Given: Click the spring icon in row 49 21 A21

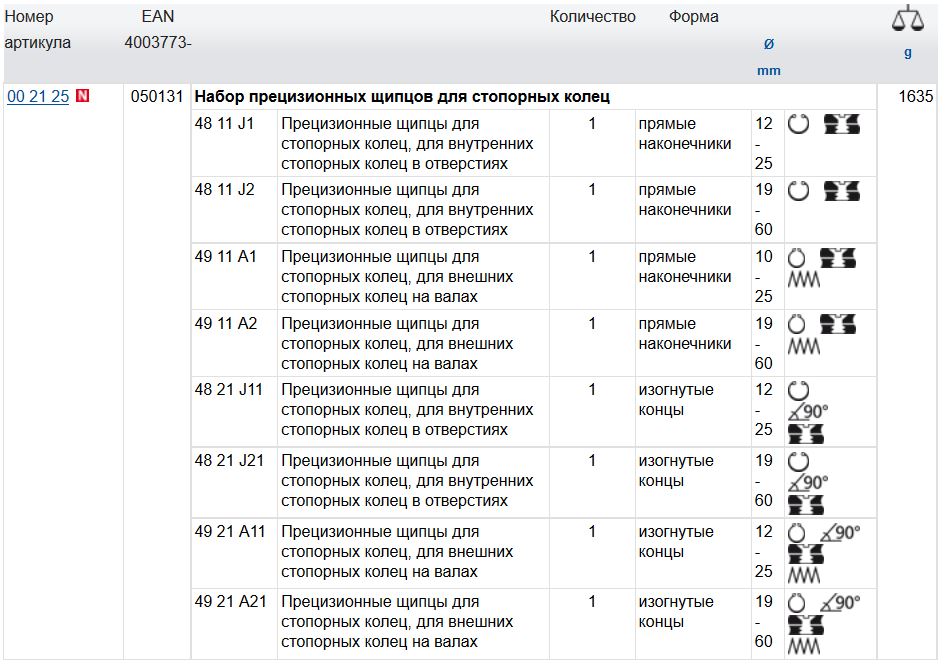Looking at the screenshot, I should coord(804,647).
